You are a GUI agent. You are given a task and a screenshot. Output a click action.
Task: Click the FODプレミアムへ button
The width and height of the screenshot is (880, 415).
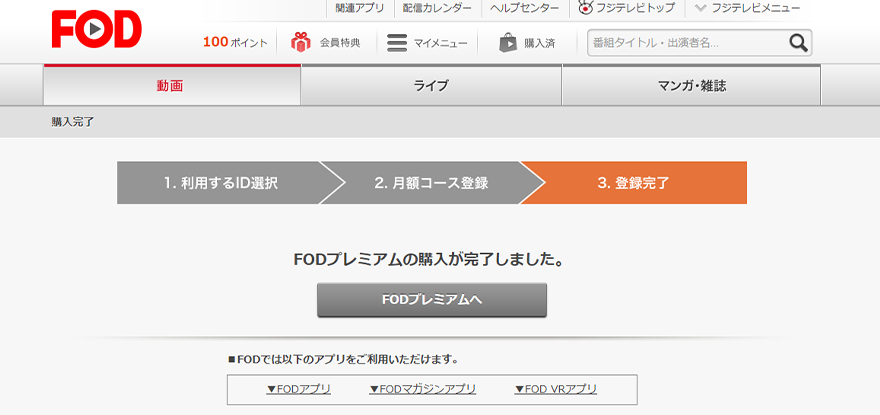432,300
